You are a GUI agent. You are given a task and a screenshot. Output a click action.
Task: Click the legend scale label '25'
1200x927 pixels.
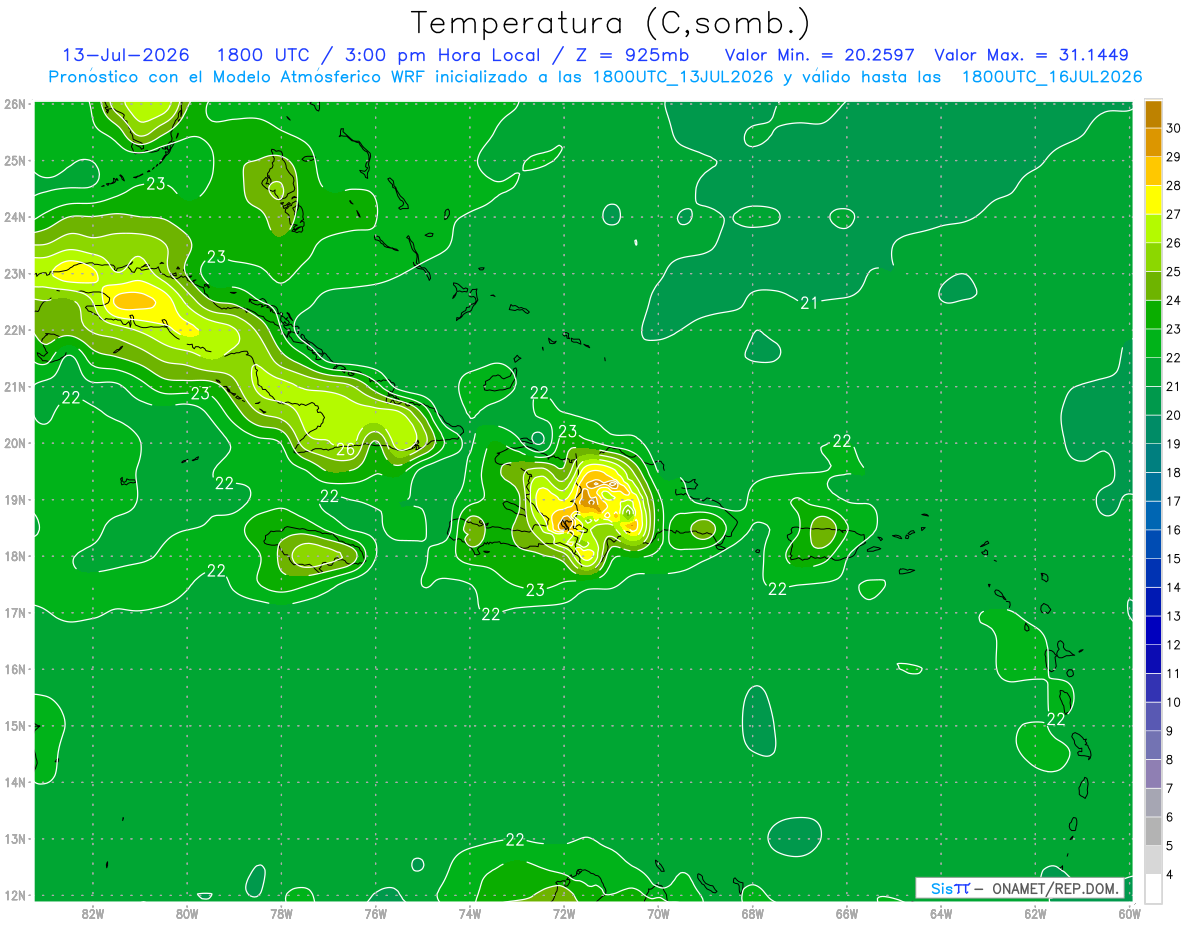click(x=1174, y=271)
